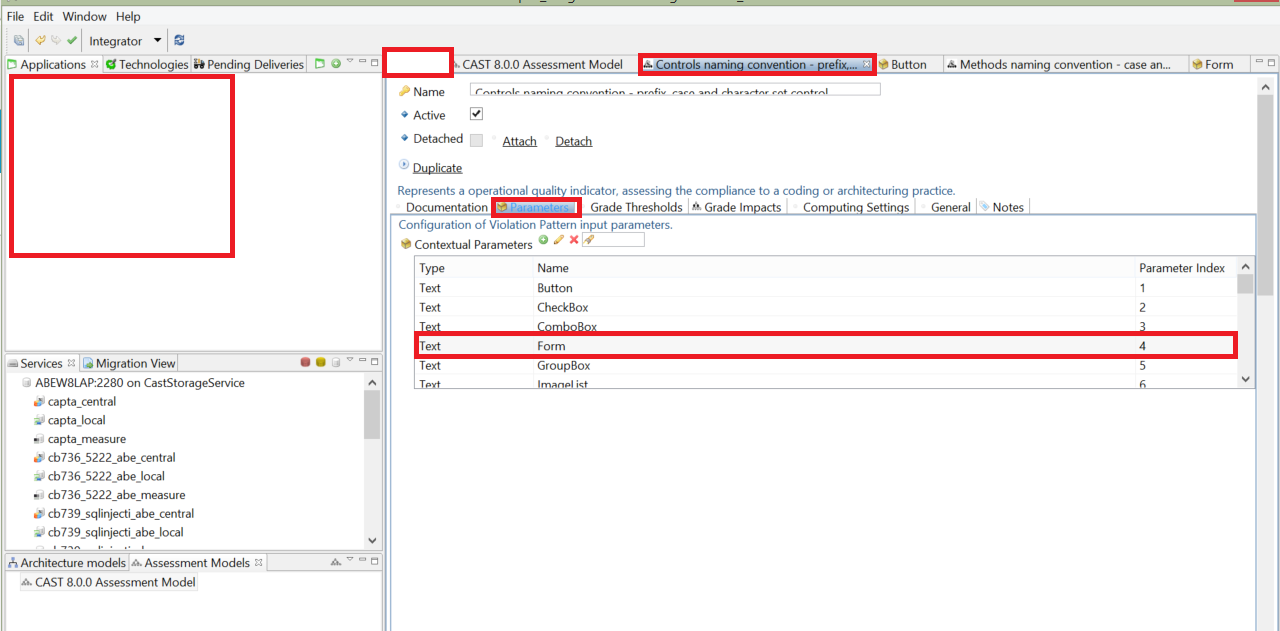Click the Parameter Index column header
The image size is (1280, 631).
[x=1182, y=268]
